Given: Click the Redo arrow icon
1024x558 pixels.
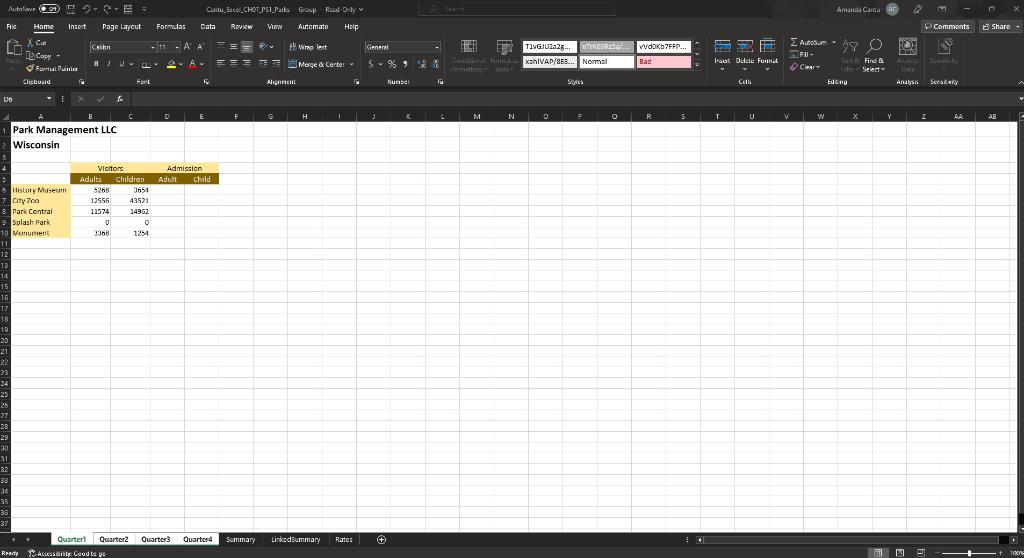Looking at the screenshot, I should tap(107, 9).
